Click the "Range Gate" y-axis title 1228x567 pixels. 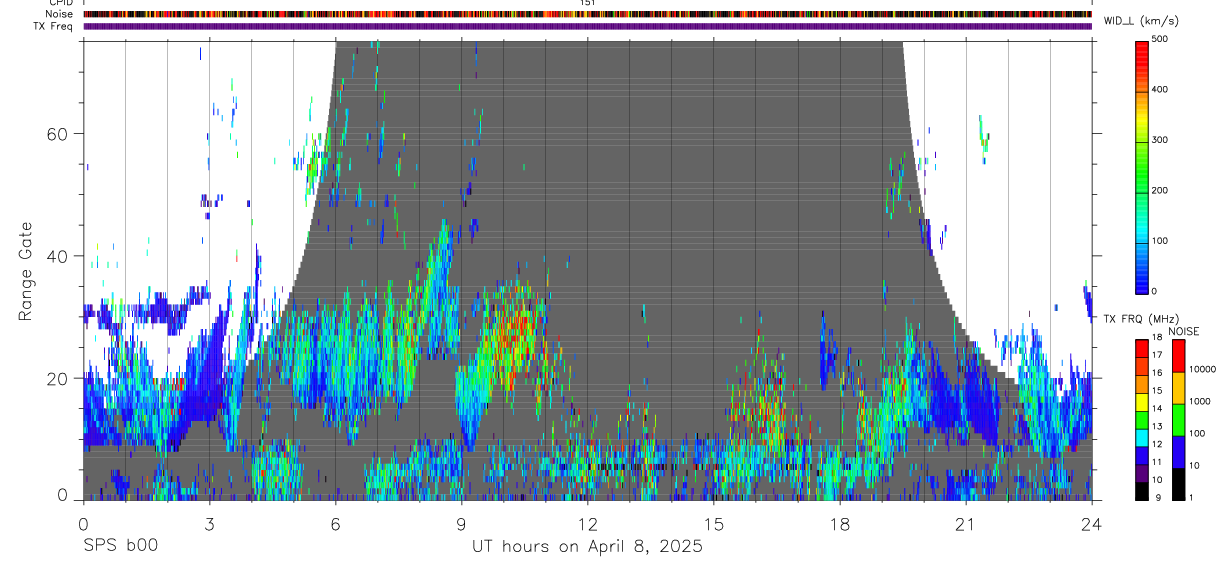pos(26,271)
